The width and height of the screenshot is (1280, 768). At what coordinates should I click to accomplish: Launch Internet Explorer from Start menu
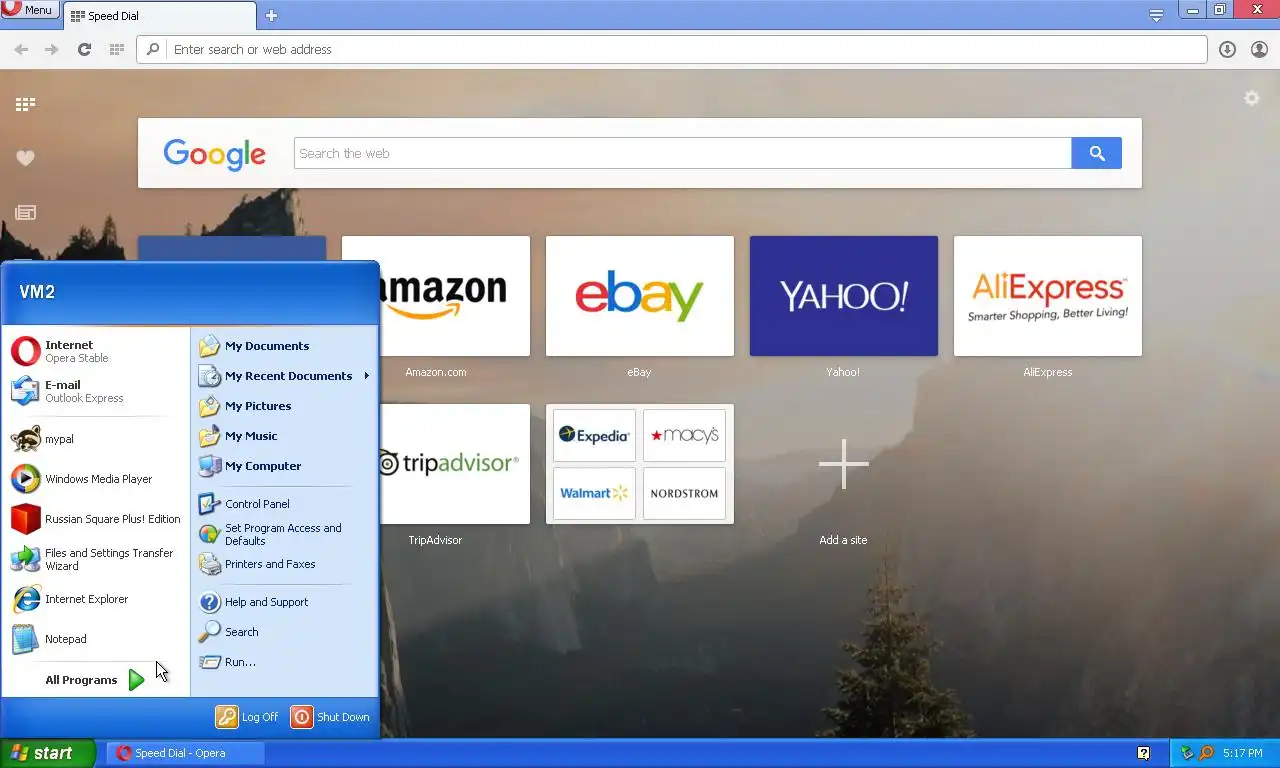click(x=96, y=599)
